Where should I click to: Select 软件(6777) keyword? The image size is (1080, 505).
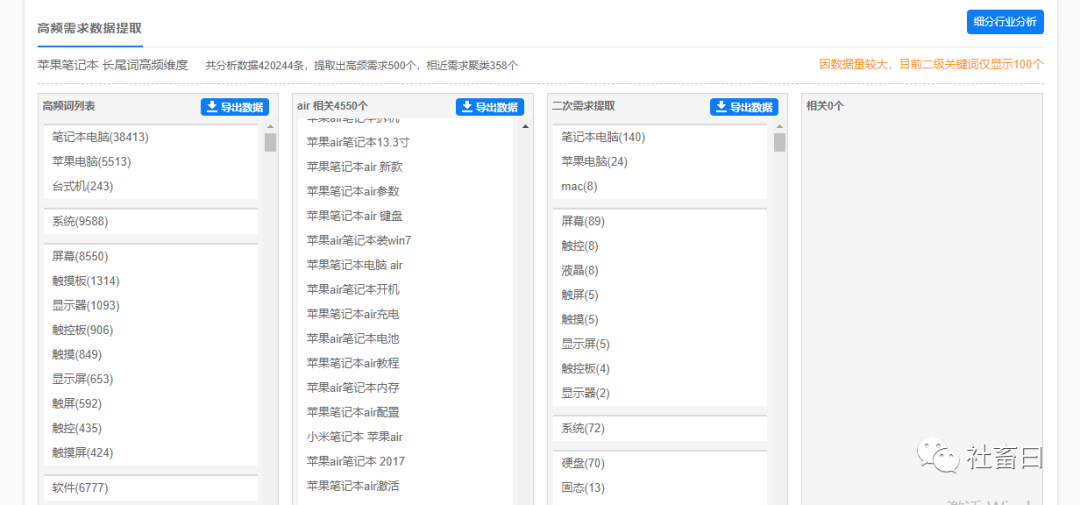[x=80, y=488]
